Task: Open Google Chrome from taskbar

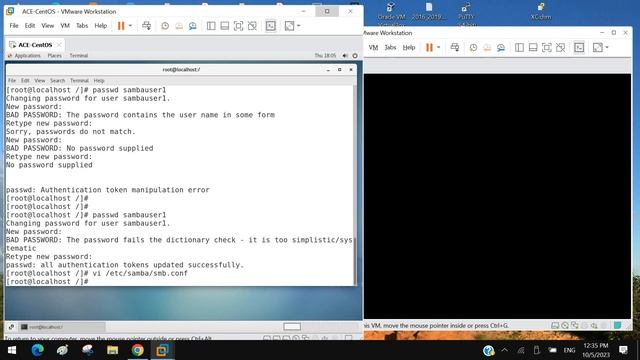Action: click(x=138, y=350)
